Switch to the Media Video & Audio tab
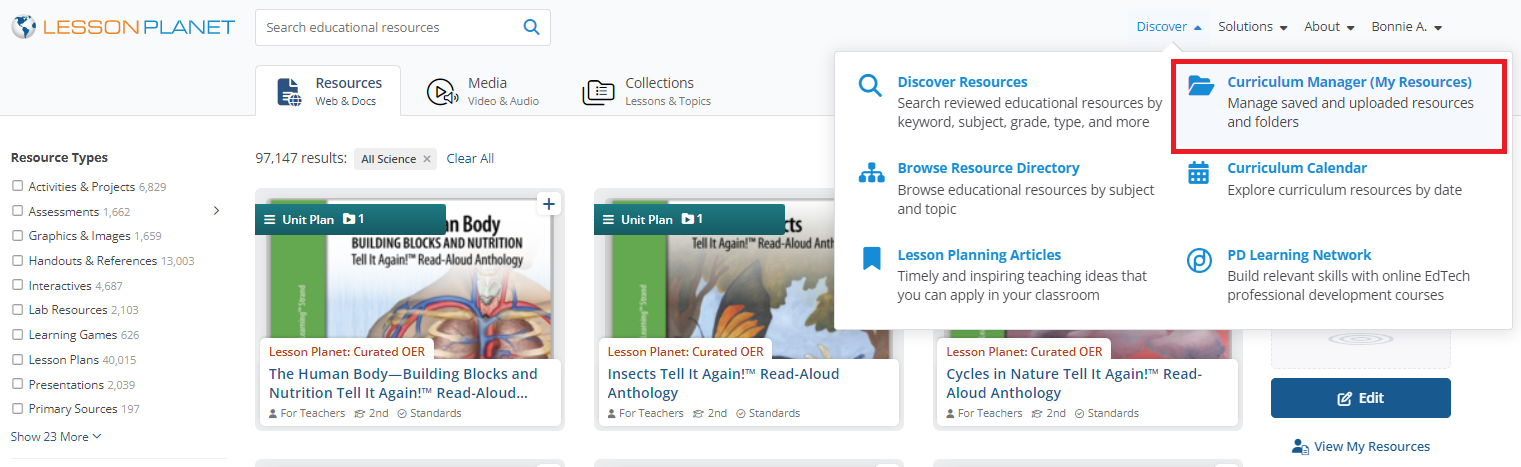Viewport: 1521px width, 467px height. 482,91
